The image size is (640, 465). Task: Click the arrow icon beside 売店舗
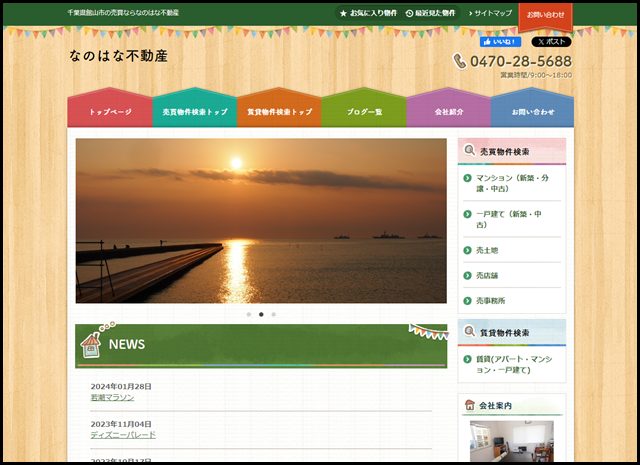tap(468, 276)
